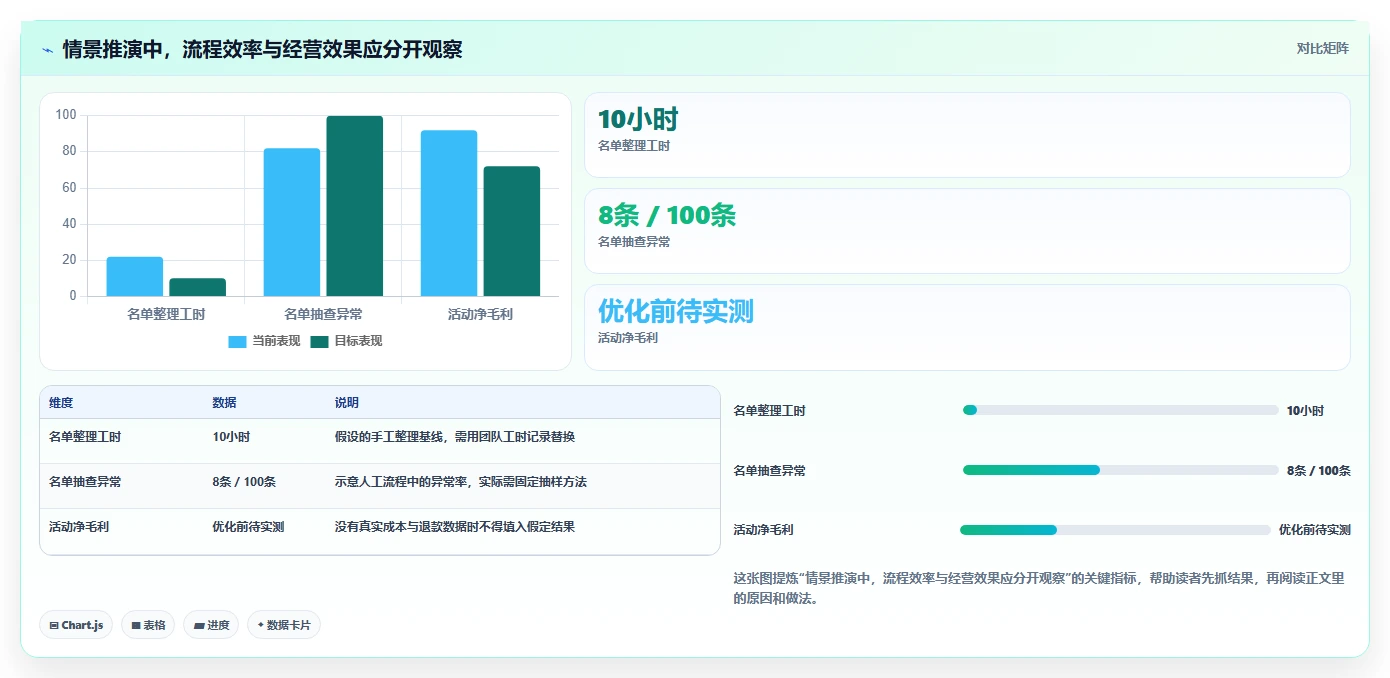Click description 没有真实成本与退款数据
Image resolution: width=1390 pixels, height=678 pixels.
pyautogui.click(x=455, y=527)
